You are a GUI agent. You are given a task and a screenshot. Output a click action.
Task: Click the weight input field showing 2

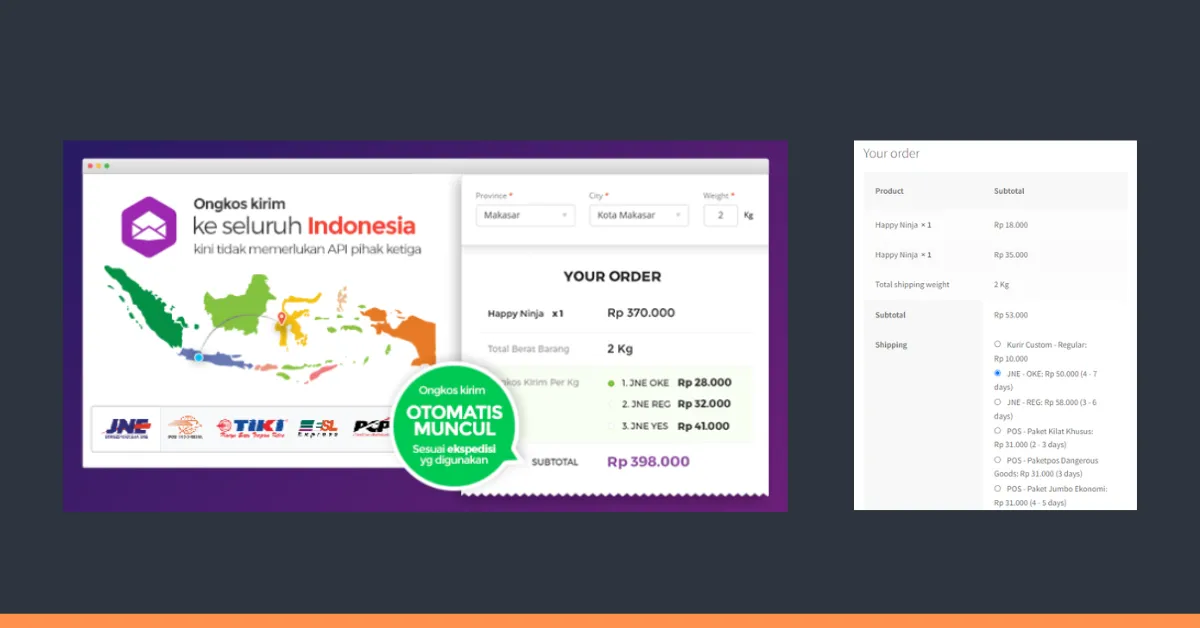point(720,215)
